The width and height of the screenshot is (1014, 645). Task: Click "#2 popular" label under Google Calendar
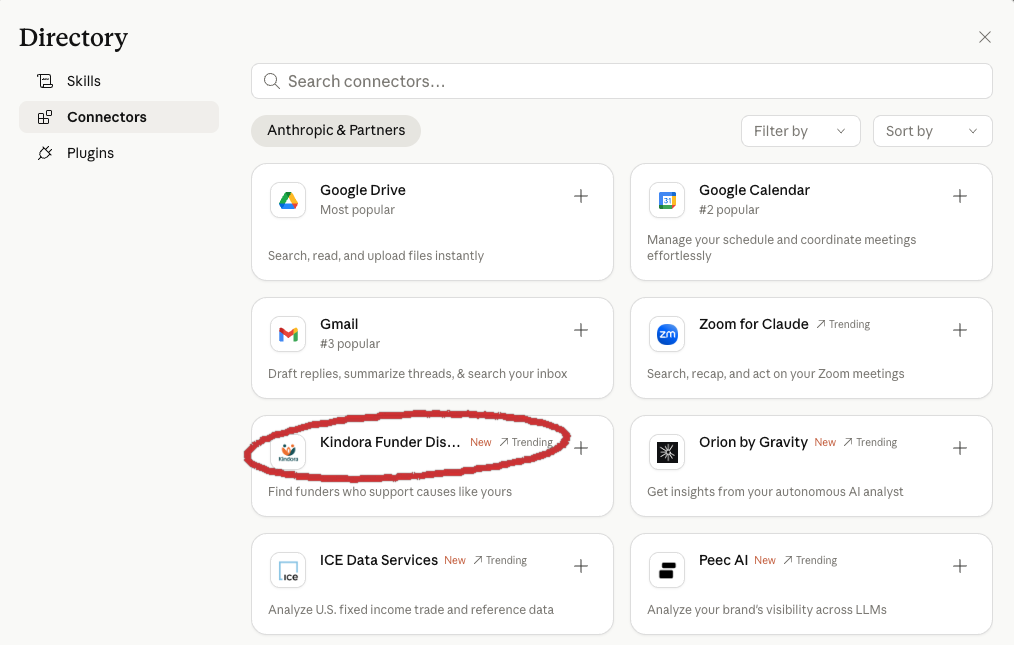[729, 210]
